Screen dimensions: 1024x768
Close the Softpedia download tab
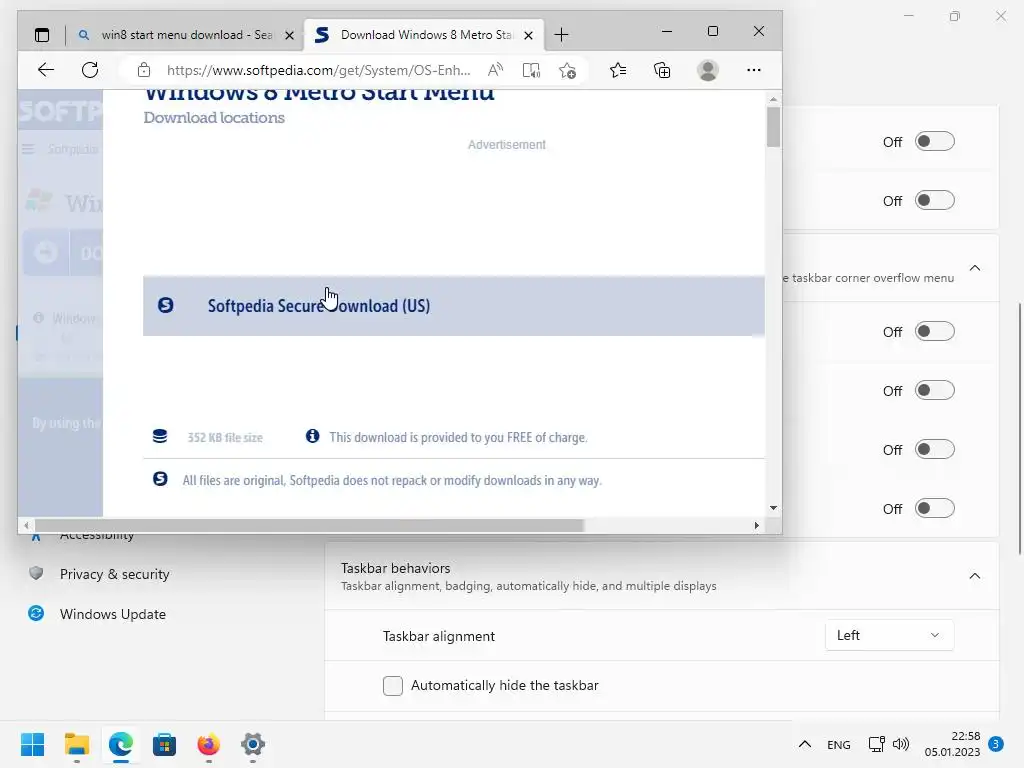(529, 35)
